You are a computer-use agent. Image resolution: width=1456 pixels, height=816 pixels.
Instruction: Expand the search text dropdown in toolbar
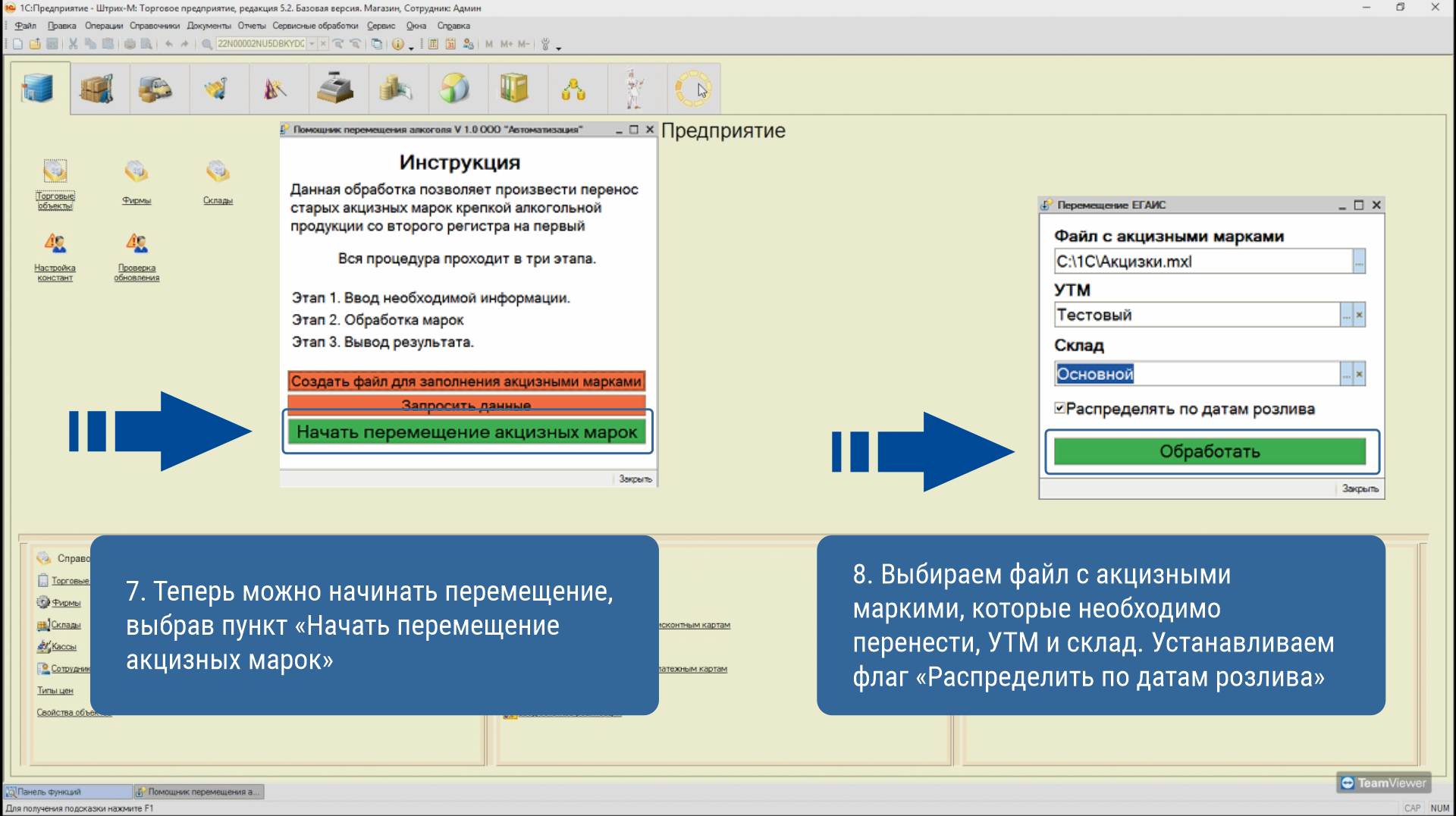(x=312, y=44)
